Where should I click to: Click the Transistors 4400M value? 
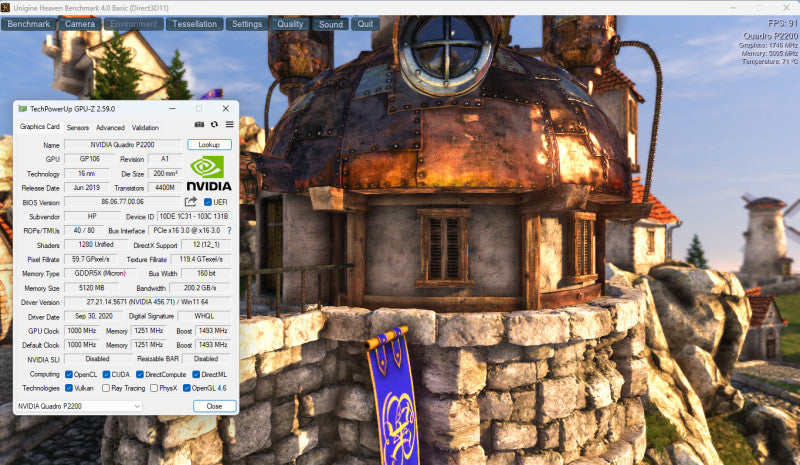(x=165, y=188)
